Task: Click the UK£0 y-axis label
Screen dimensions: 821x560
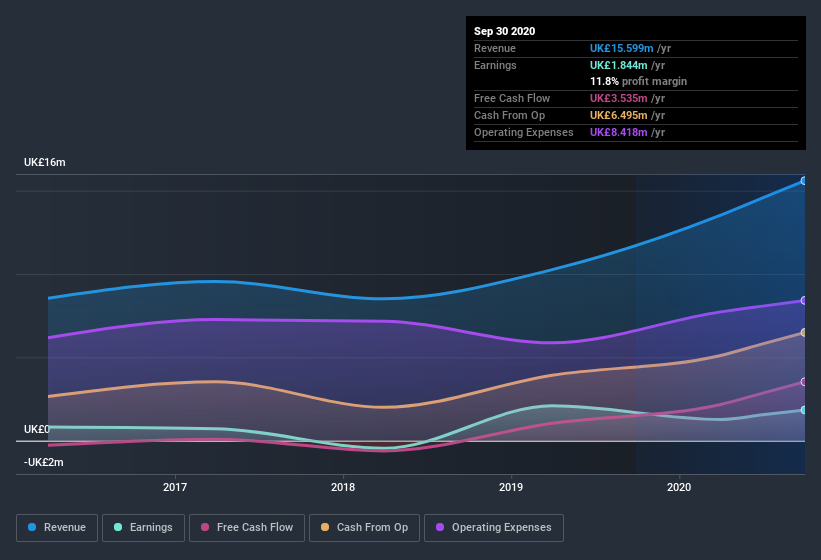Action: click(37, 429)
